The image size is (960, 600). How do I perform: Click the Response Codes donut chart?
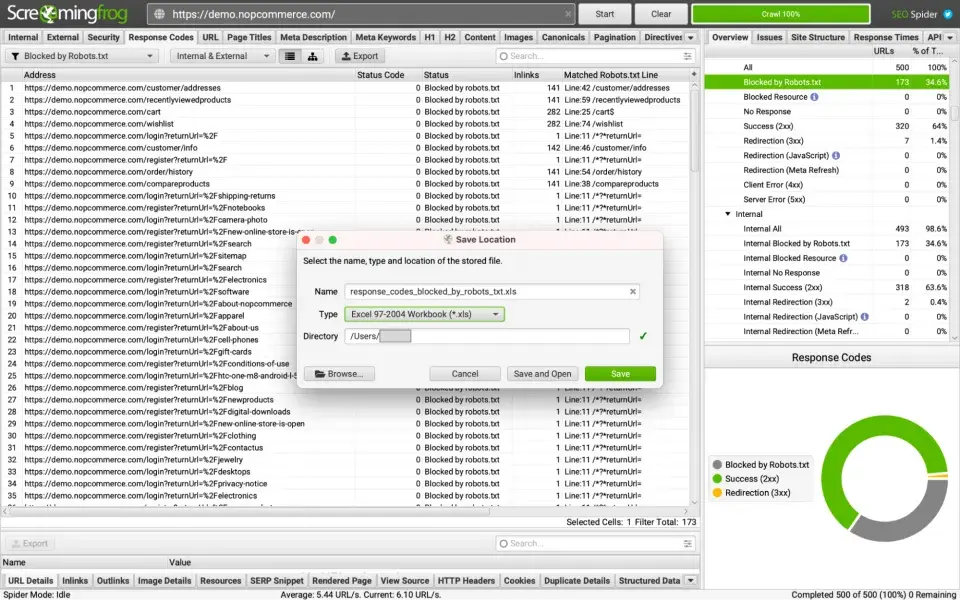click(x=885, y=478)
